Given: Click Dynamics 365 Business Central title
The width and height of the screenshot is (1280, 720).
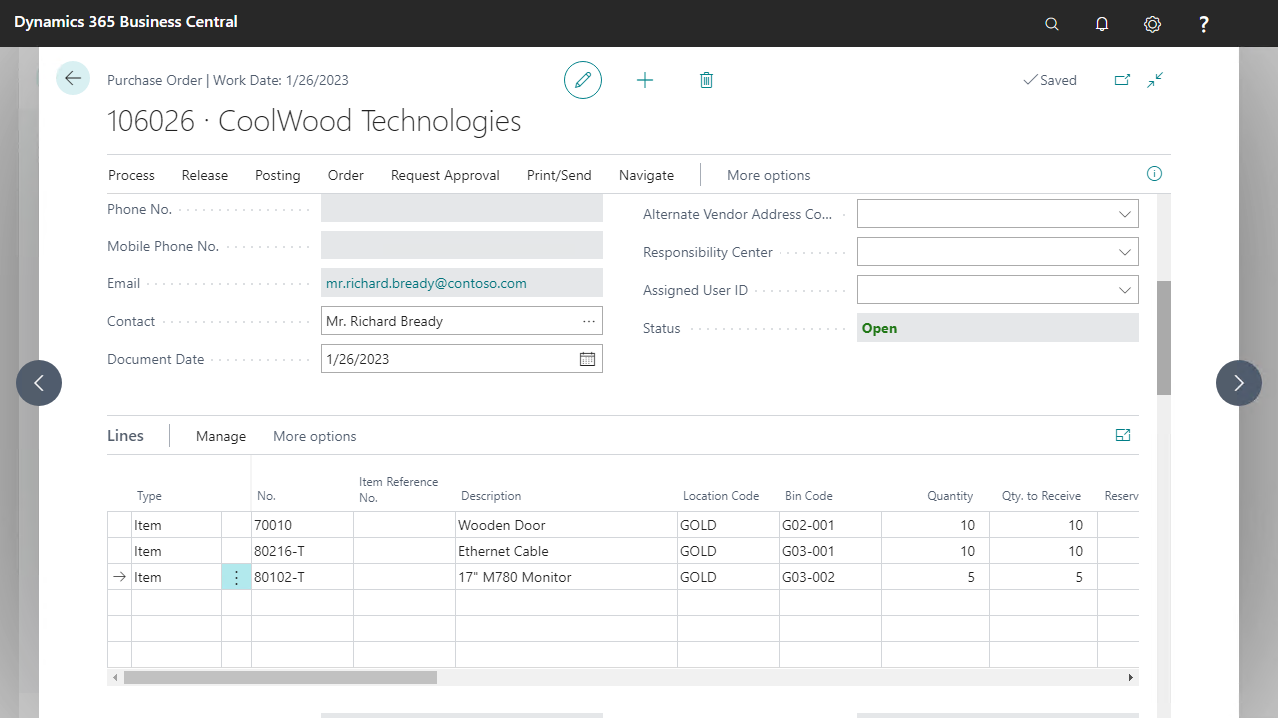Looking at the screenshot, I should tap(126, 22).
